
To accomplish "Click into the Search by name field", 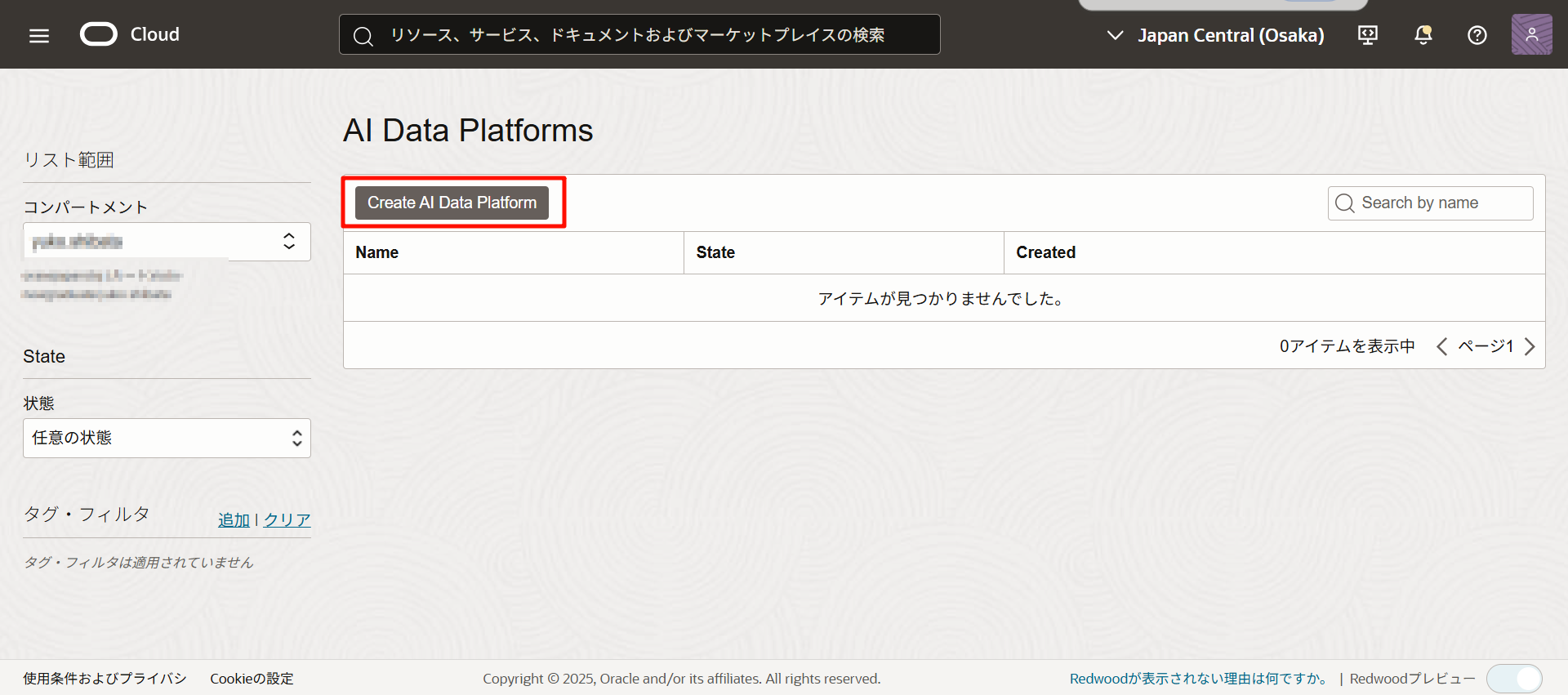I will click(1430, 203).
